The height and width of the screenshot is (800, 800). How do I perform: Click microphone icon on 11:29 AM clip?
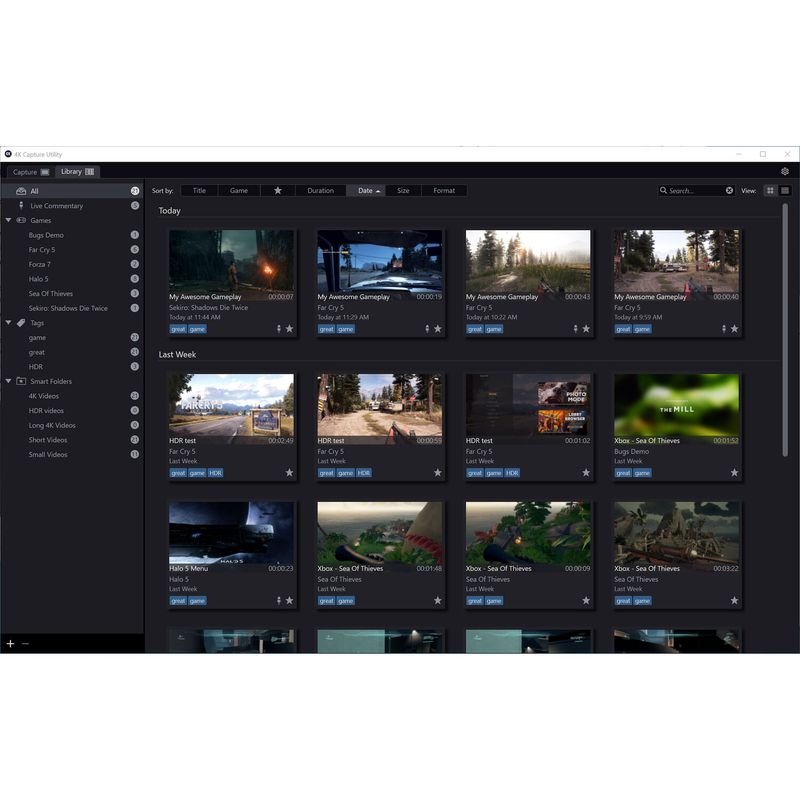click(427, 329)
